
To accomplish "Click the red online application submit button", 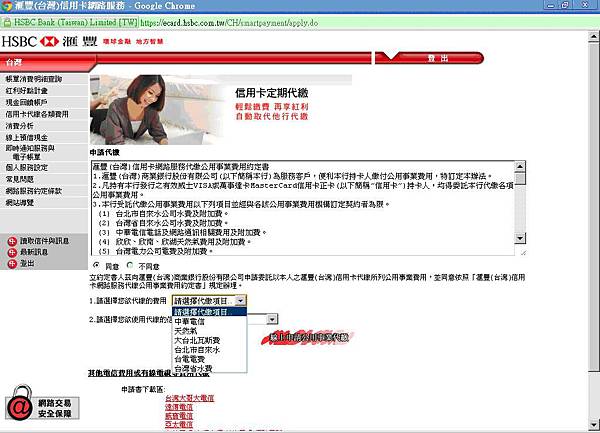I will click(x=307, y=338).
